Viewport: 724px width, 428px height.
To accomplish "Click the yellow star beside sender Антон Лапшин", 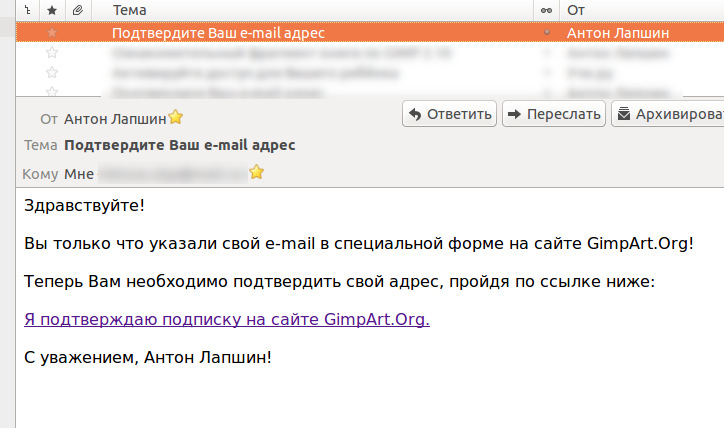I will [x=175, y=117].
